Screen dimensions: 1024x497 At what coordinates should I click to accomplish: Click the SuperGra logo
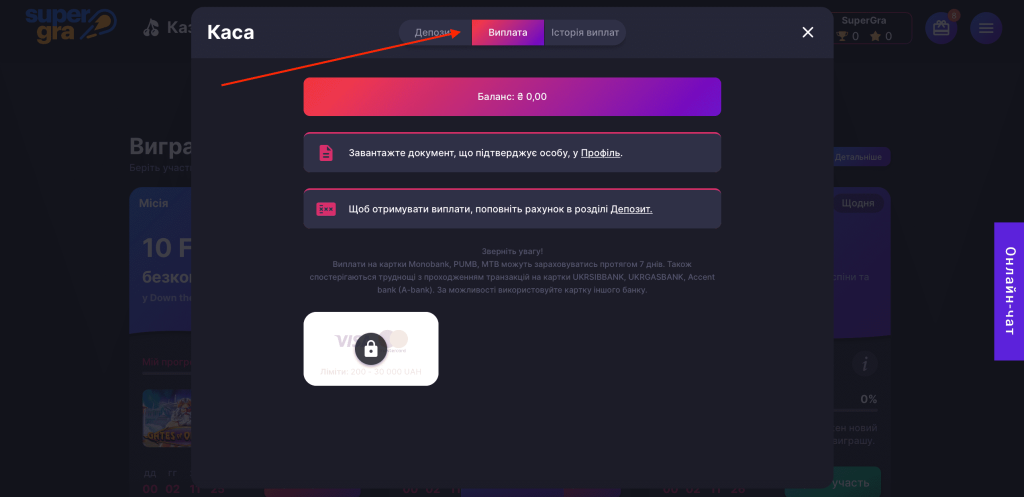click(x=70, y=25)
